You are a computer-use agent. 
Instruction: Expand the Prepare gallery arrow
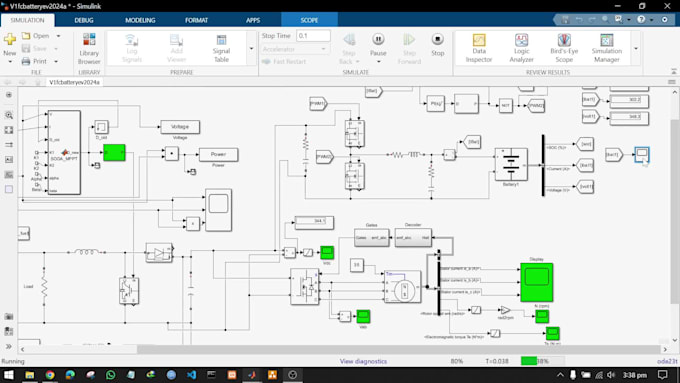(252, 49)
